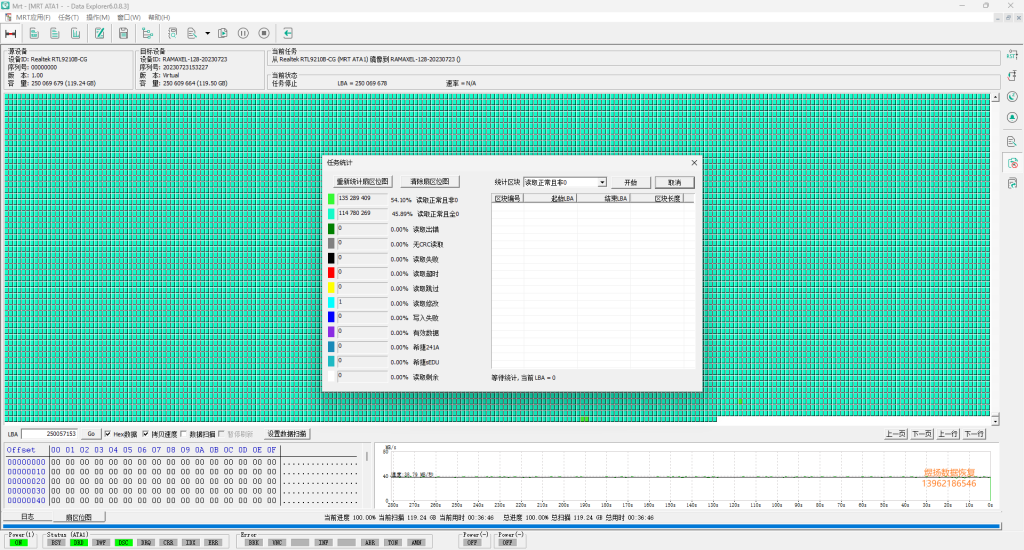Image resolution: width=1024 pixels, height=550 pixels.
Task: Click the clock icon in the right sidebar
Action: (1012, 97)
